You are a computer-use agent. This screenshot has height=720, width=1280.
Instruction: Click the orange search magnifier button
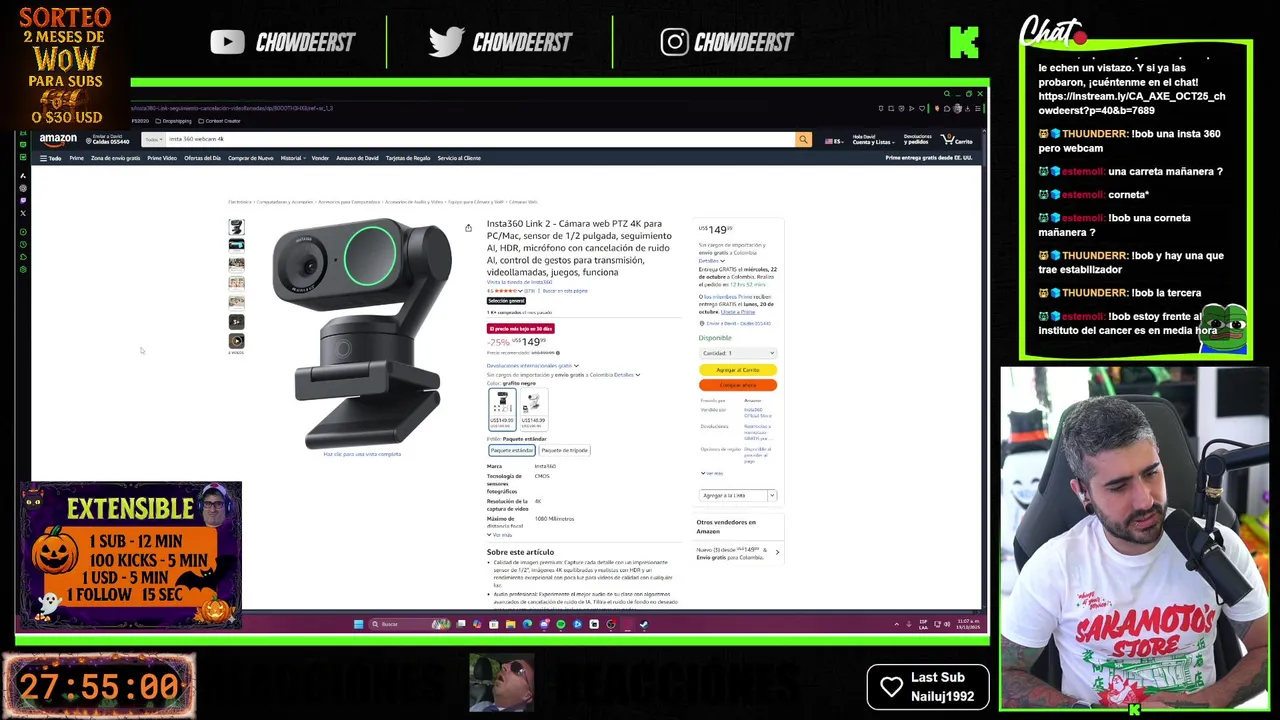[x=803, y=140]
